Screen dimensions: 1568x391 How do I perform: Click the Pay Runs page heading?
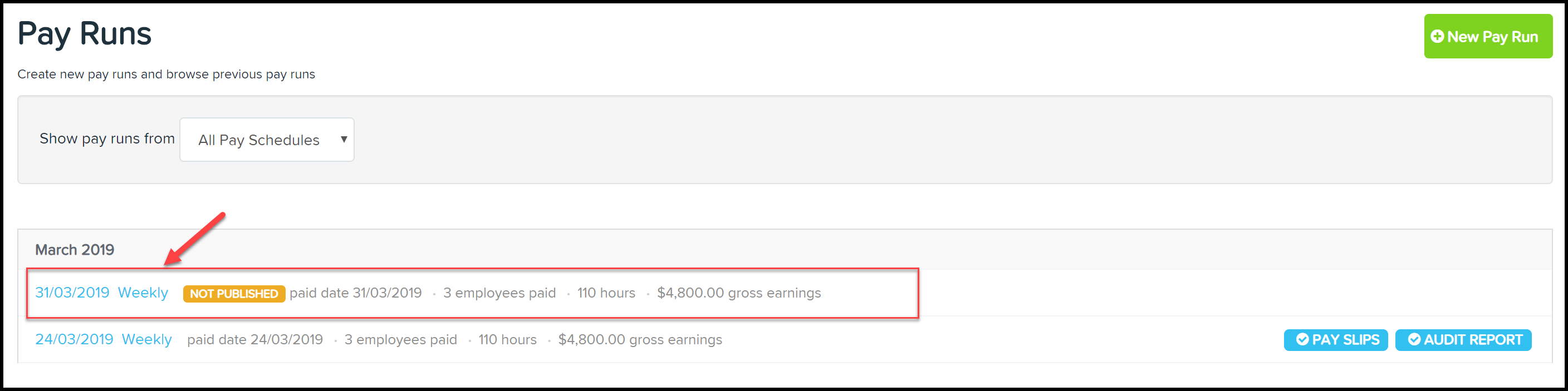click(85, 34)
